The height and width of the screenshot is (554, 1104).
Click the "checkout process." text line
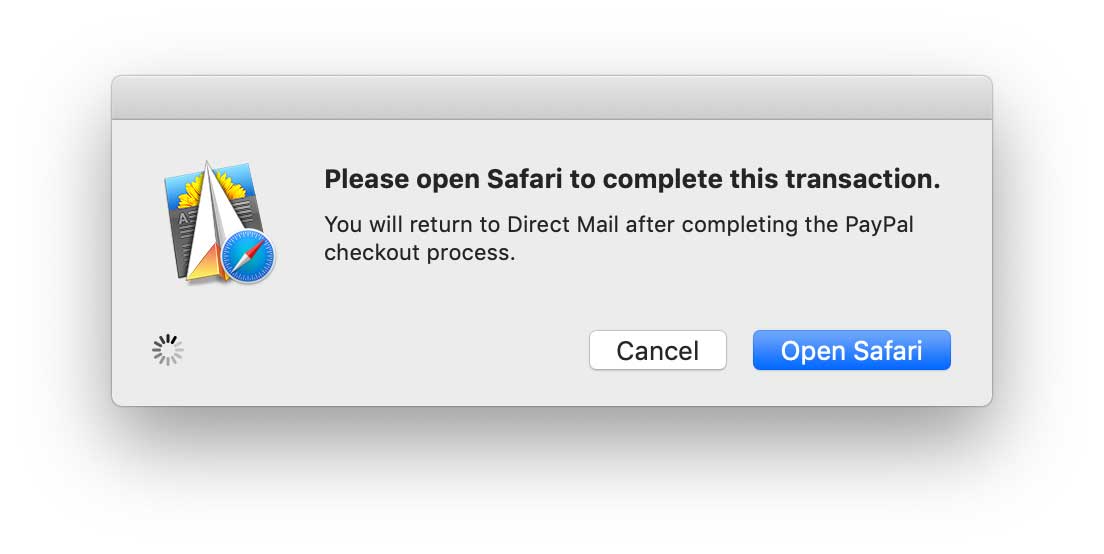tap(420, 253)
